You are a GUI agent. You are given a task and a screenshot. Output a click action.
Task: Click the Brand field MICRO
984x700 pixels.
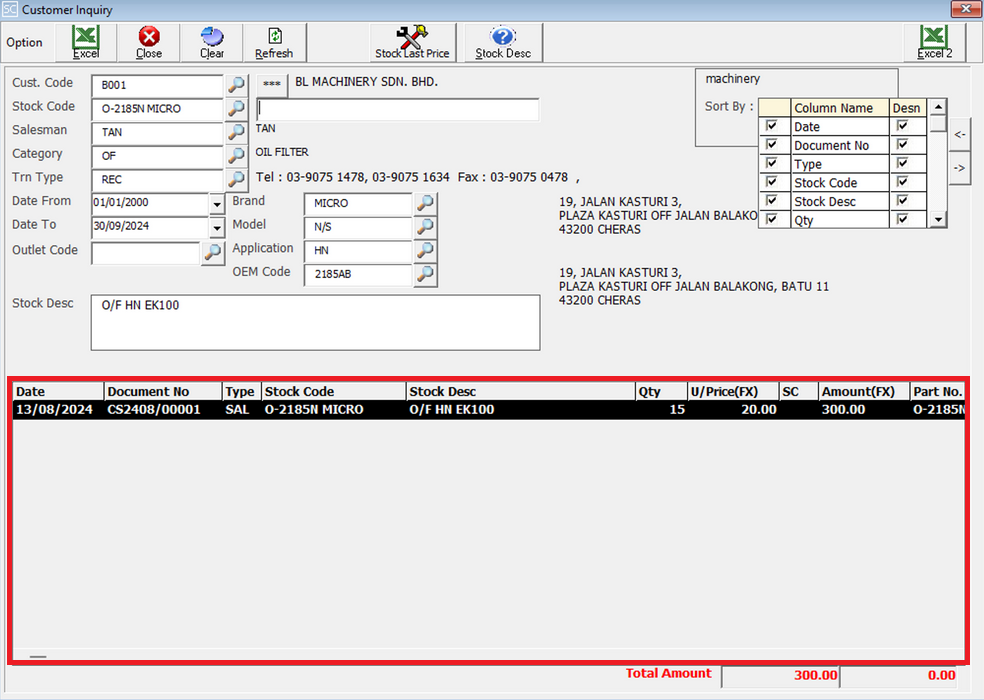coord(358,203)
